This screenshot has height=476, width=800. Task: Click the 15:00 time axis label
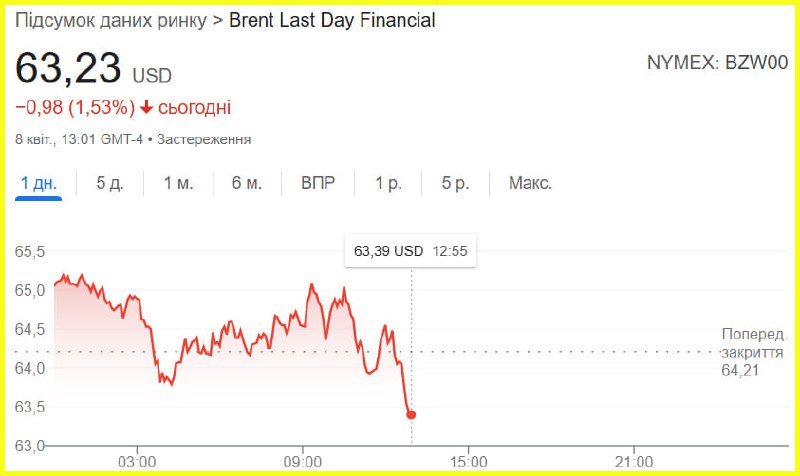[468, 461]
